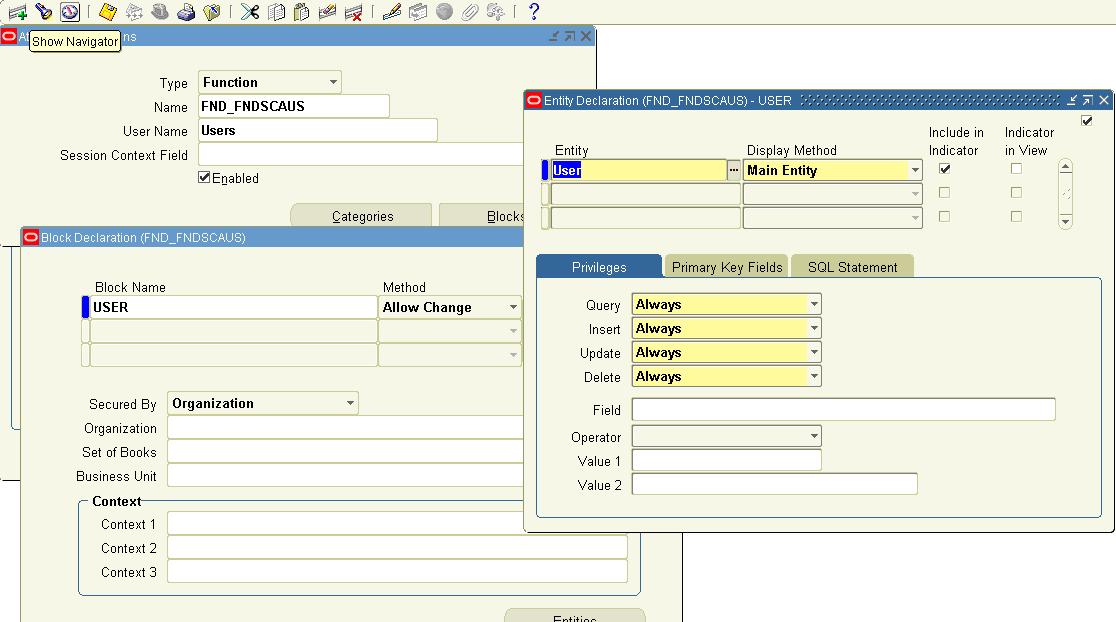Click entity list scrollbar down arrow

(1065, 221)
